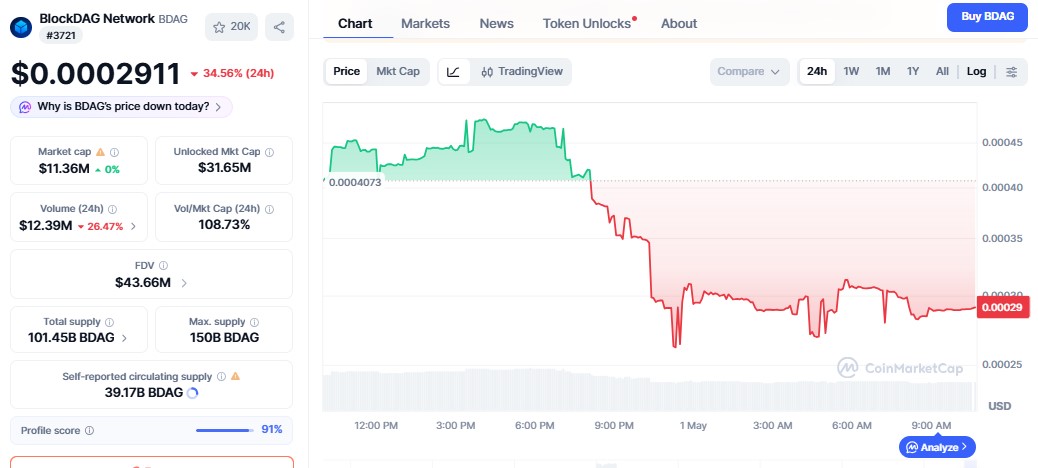Click the $31.65M unlocked cap value

coord(224,167)
